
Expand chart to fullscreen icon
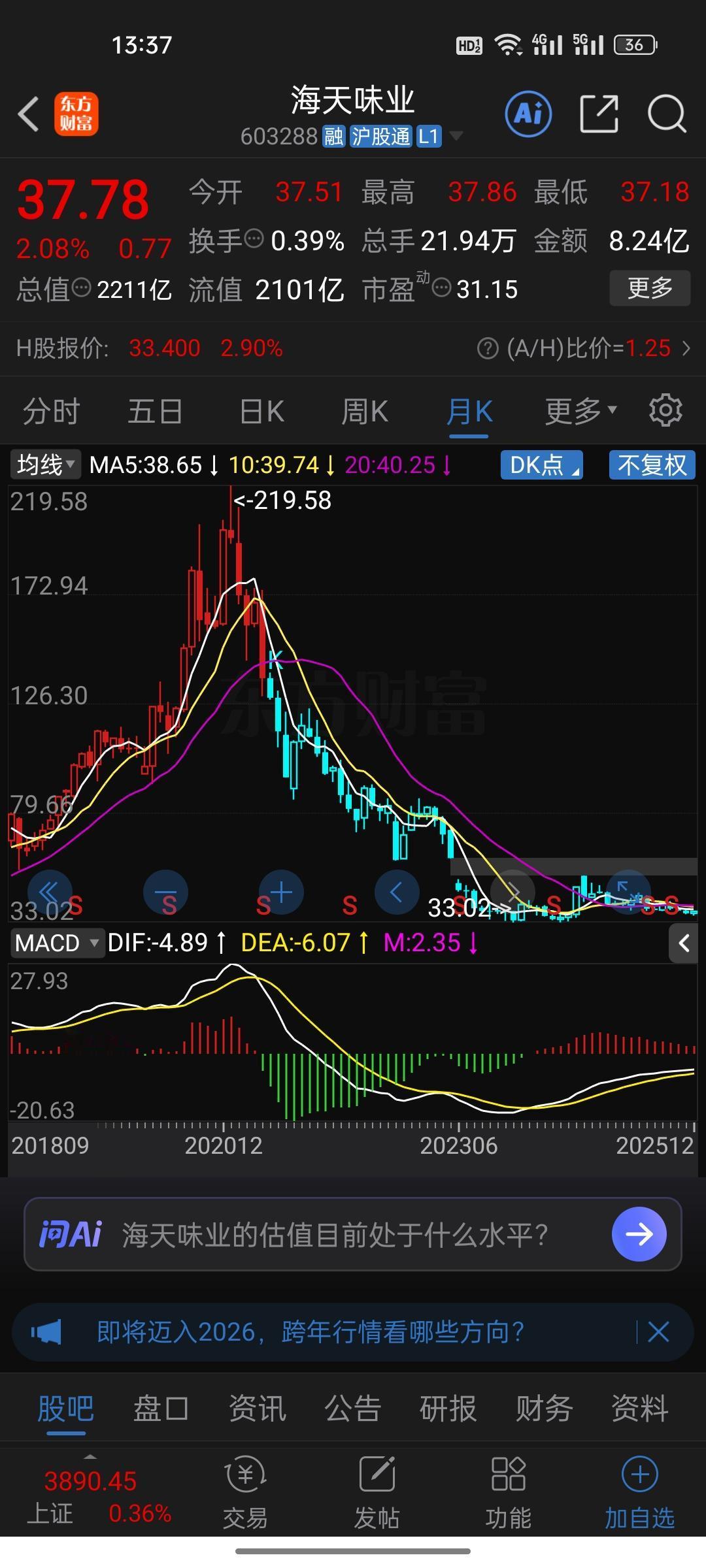tap(628, 892)
